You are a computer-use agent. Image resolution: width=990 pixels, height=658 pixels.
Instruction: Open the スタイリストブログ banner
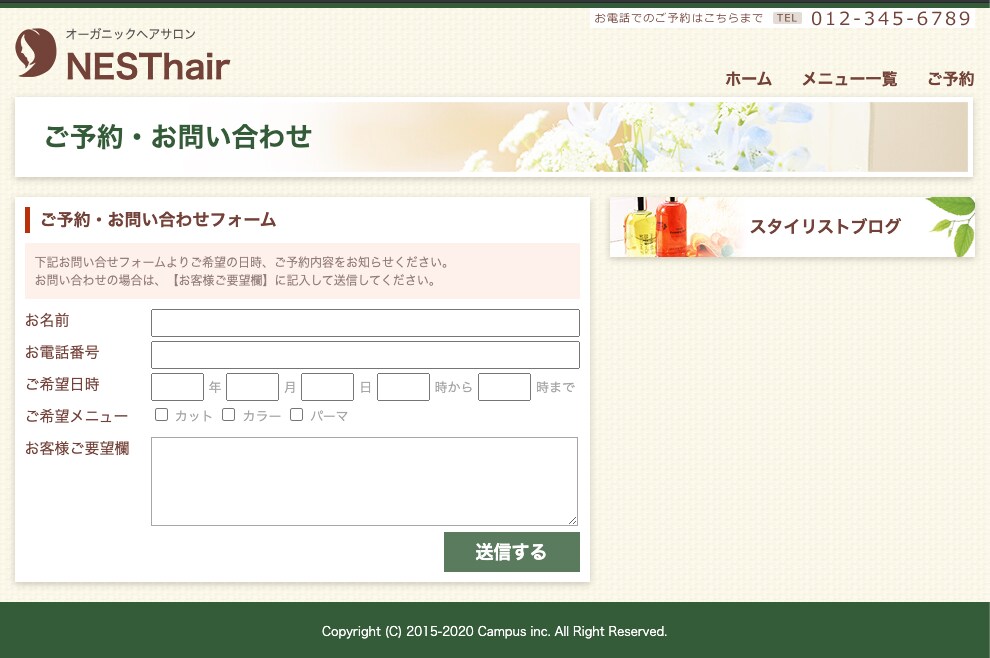792,227
